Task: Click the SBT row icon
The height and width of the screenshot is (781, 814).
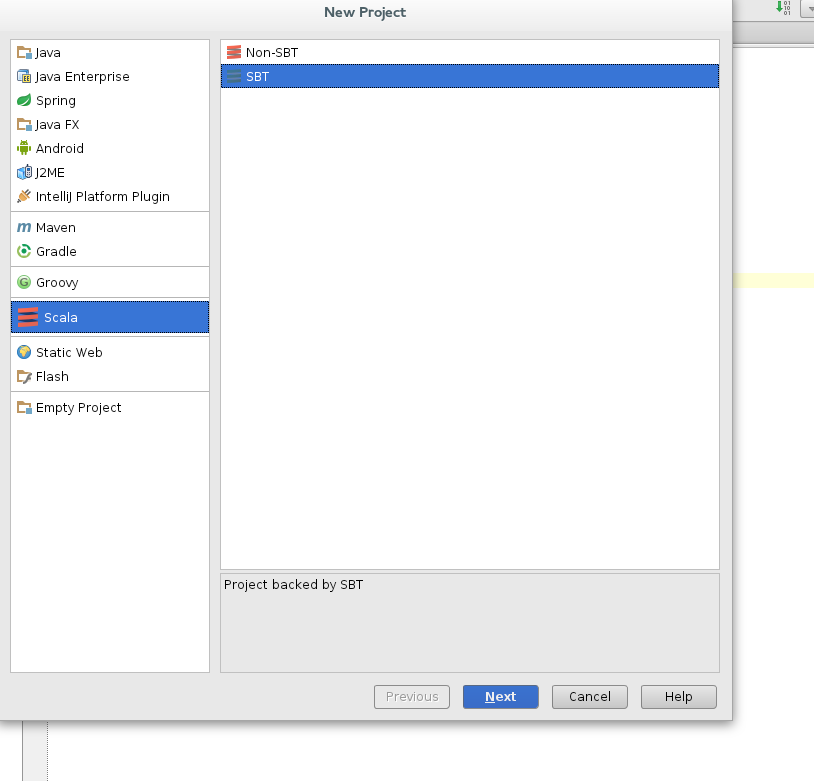Action: pos(234,76)
